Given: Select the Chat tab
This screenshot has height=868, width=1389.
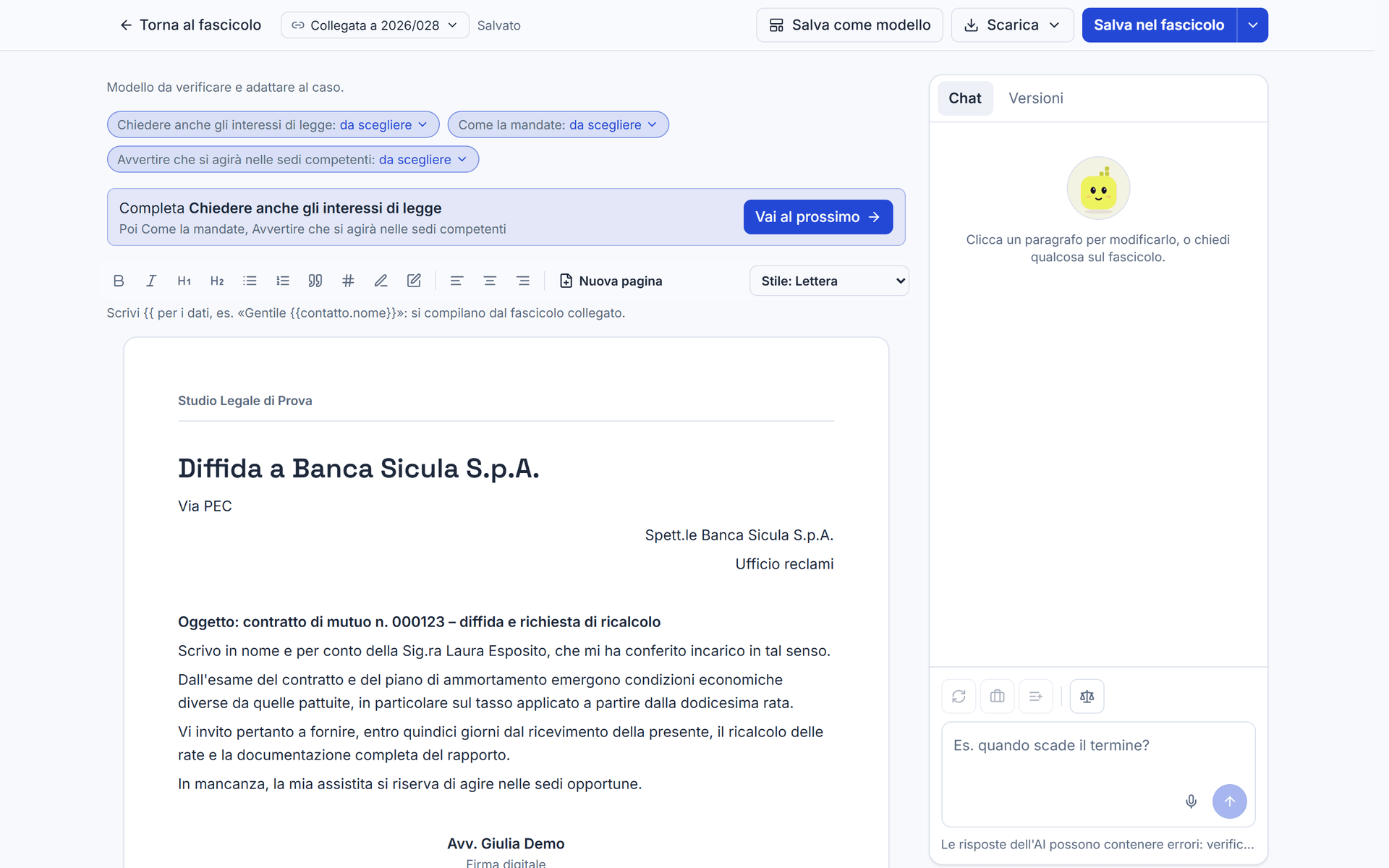Looking at the screenshot, I should pos(965,98).
